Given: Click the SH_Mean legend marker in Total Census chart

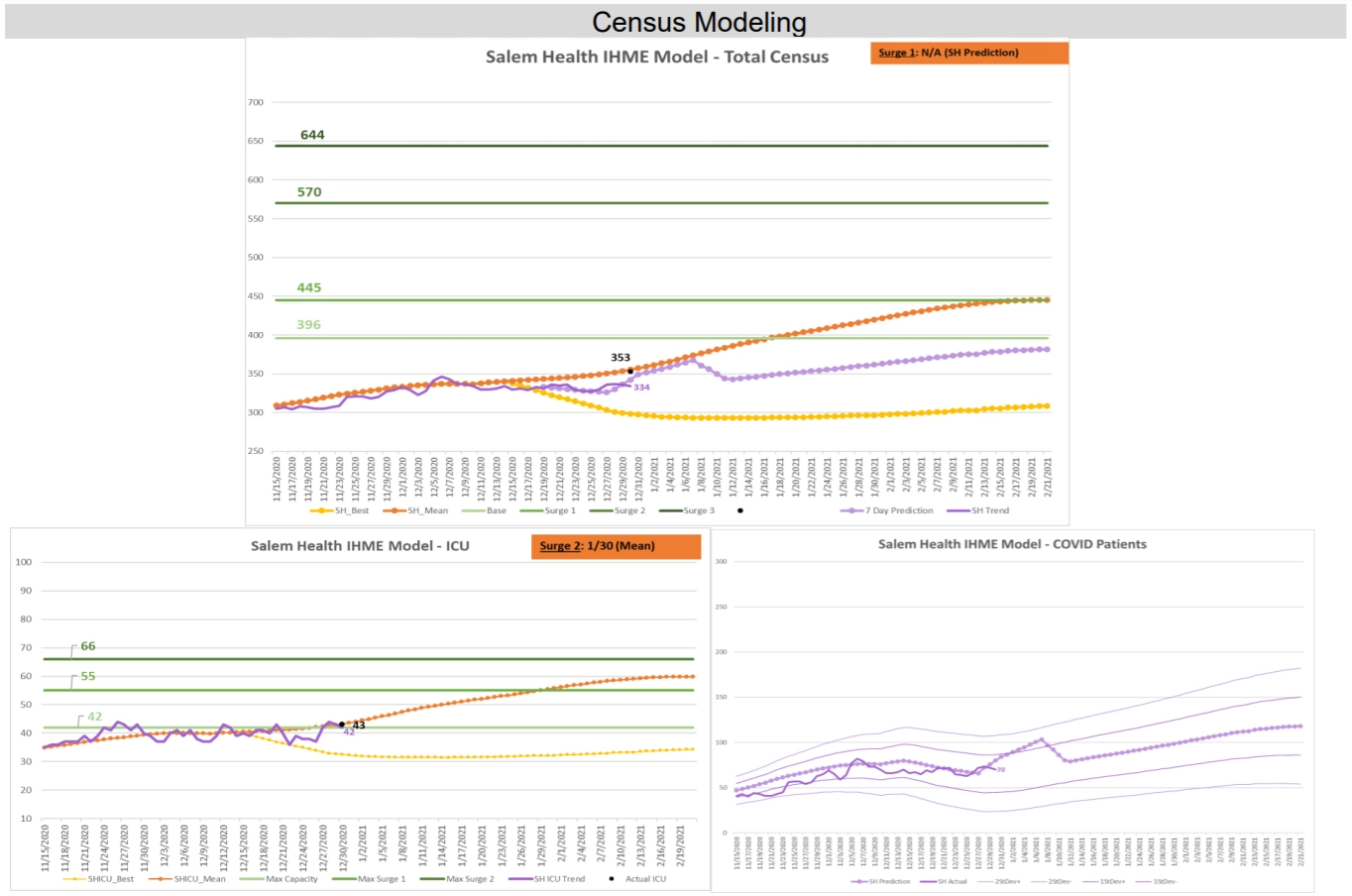Looking at the screenshot, I should coord(394,510).
